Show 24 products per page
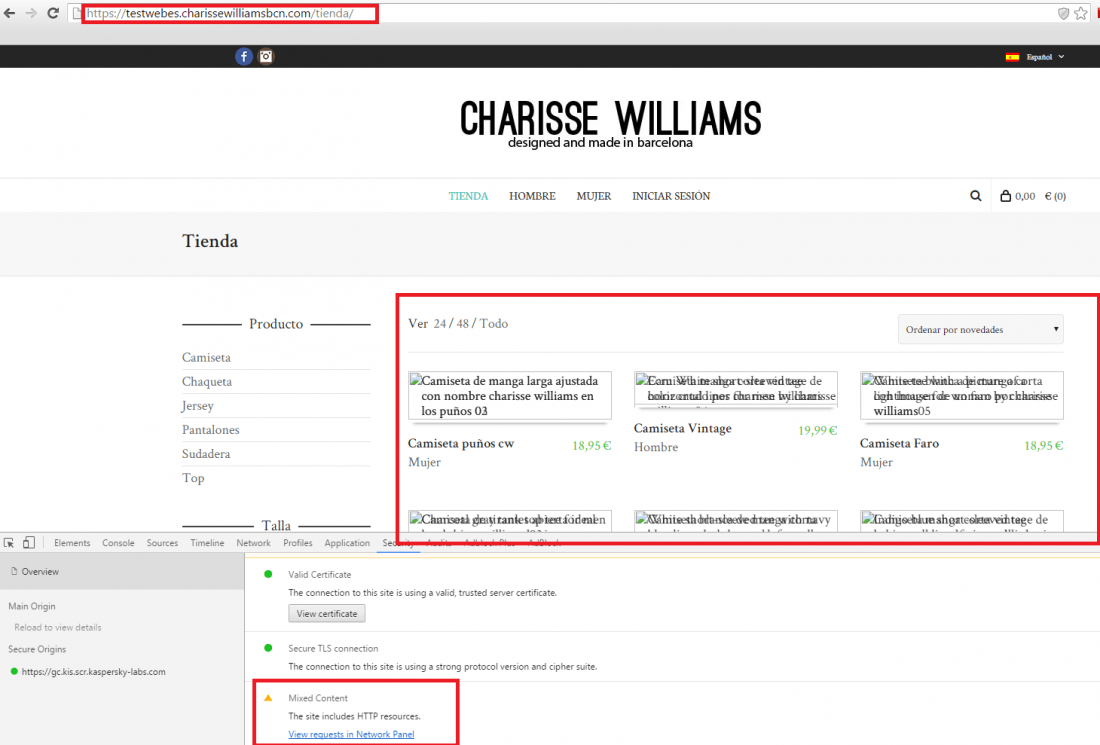The width and height of the screenshot is (1100, 745). pos(440,323)
